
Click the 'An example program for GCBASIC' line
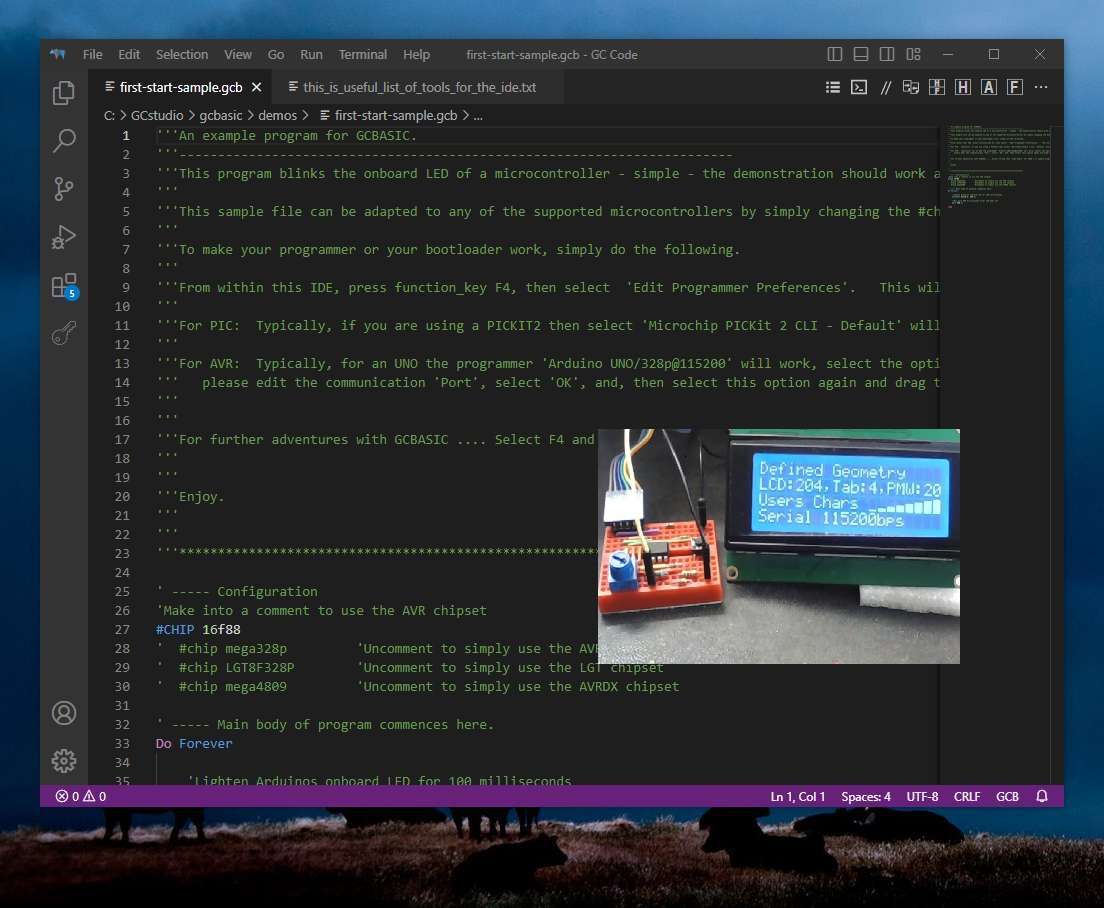click(287, 135)
